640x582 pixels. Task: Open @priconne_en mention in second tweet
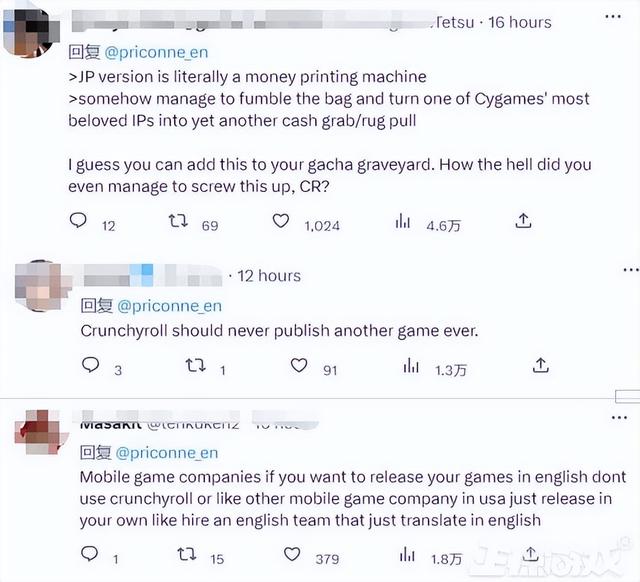point(169,306)
